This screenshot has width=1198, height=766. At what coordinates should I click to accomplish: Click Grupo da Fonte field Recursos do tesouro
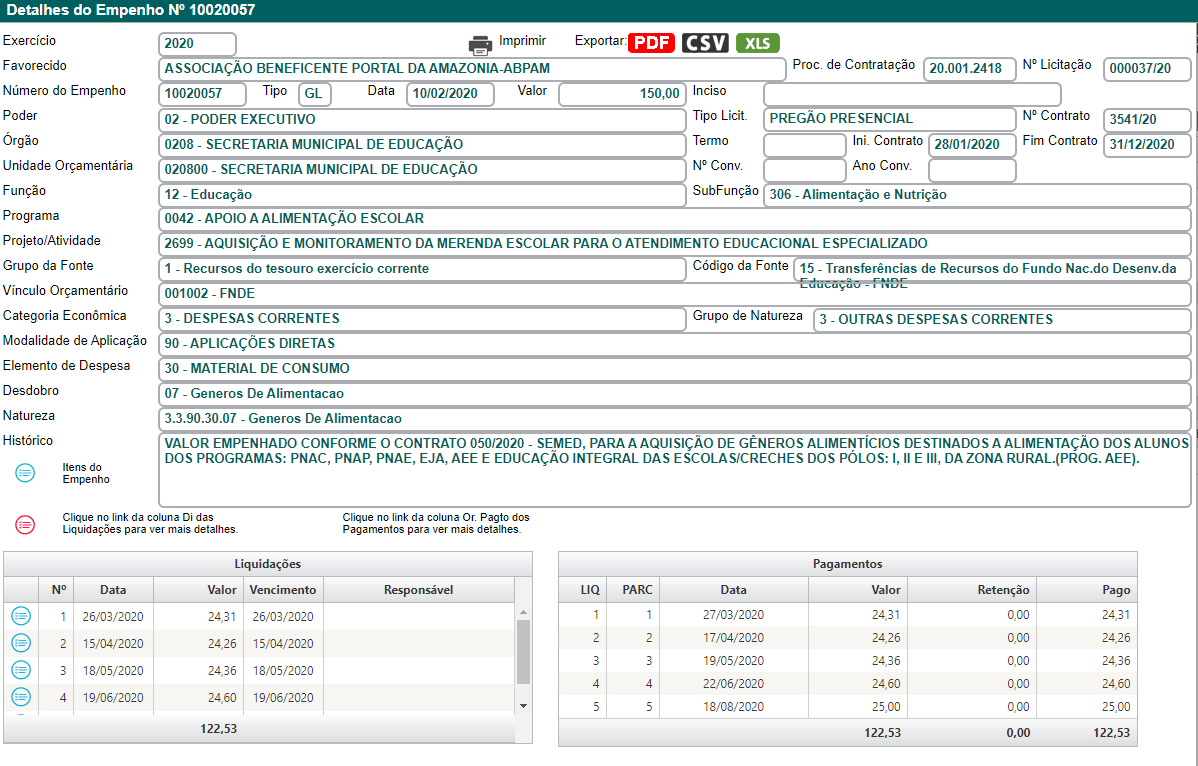tap(422, 269)
